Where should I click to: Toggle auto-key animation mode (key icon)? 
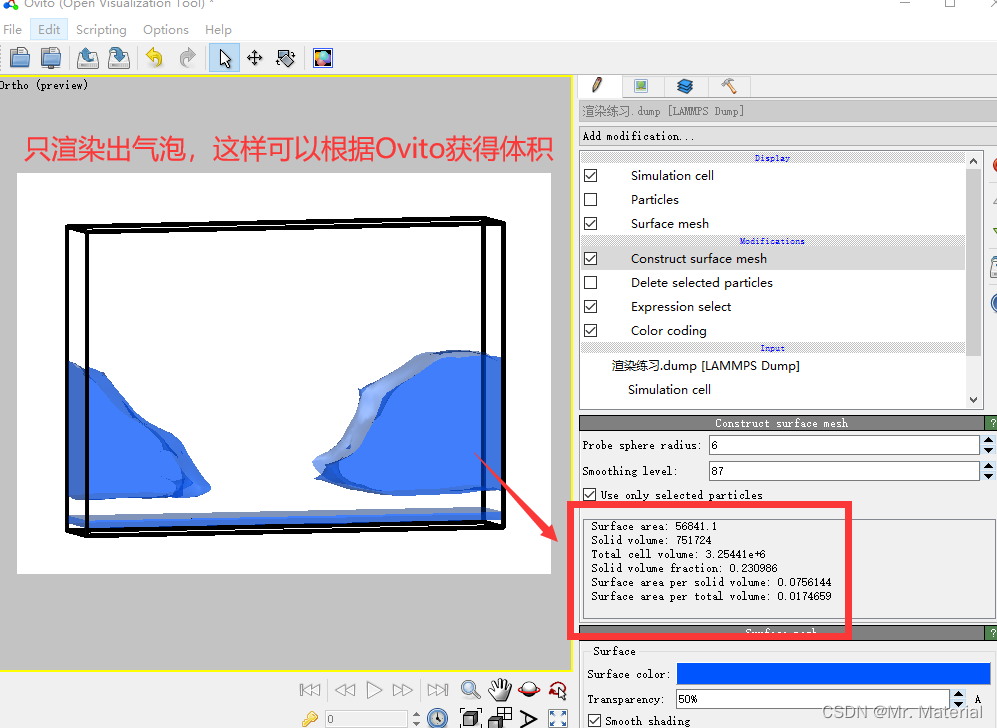point(310,719)
